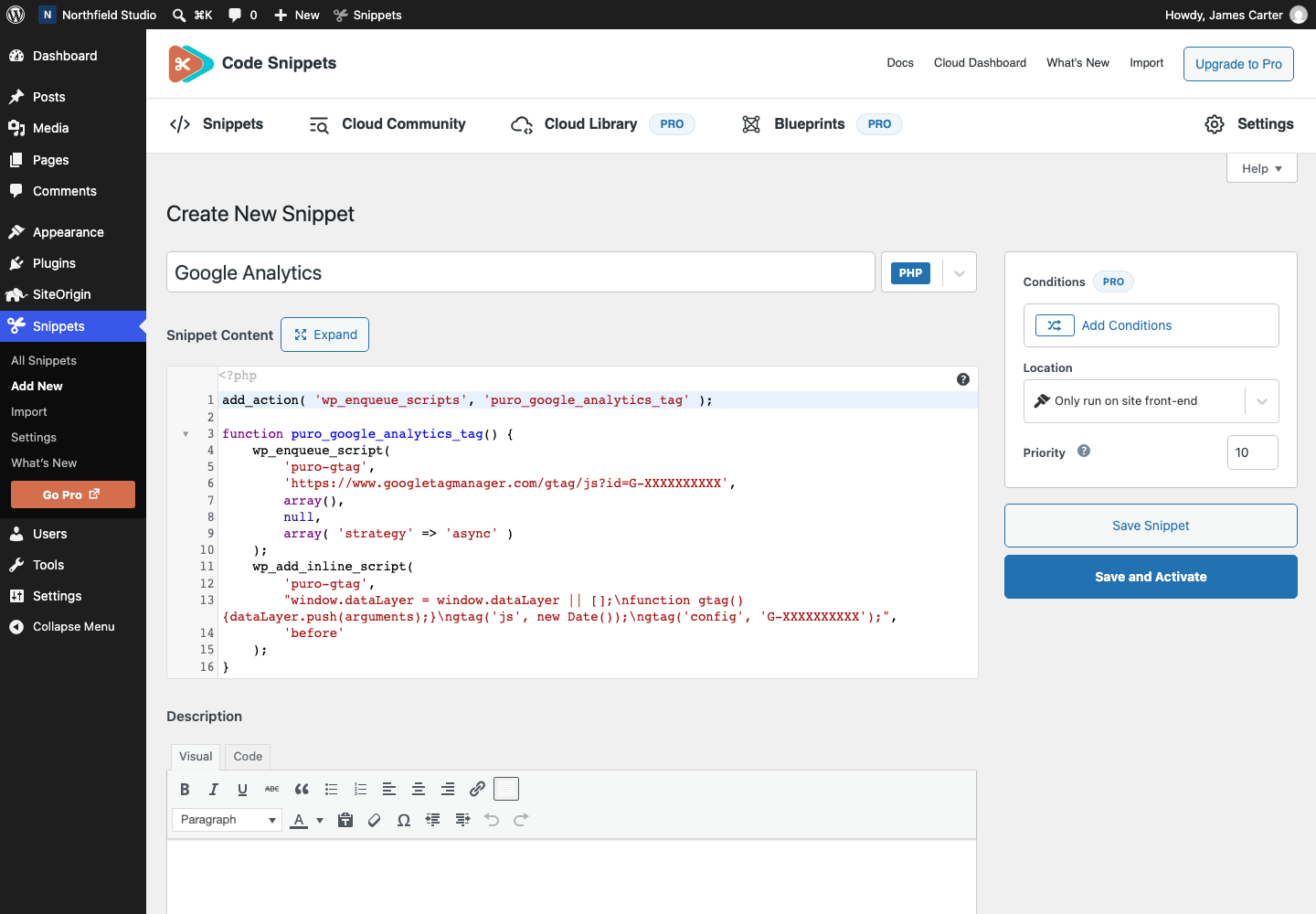Viewport: 1316px width, 914px height.
Task: Center-align the description text
Action: (x=419, y=789)
